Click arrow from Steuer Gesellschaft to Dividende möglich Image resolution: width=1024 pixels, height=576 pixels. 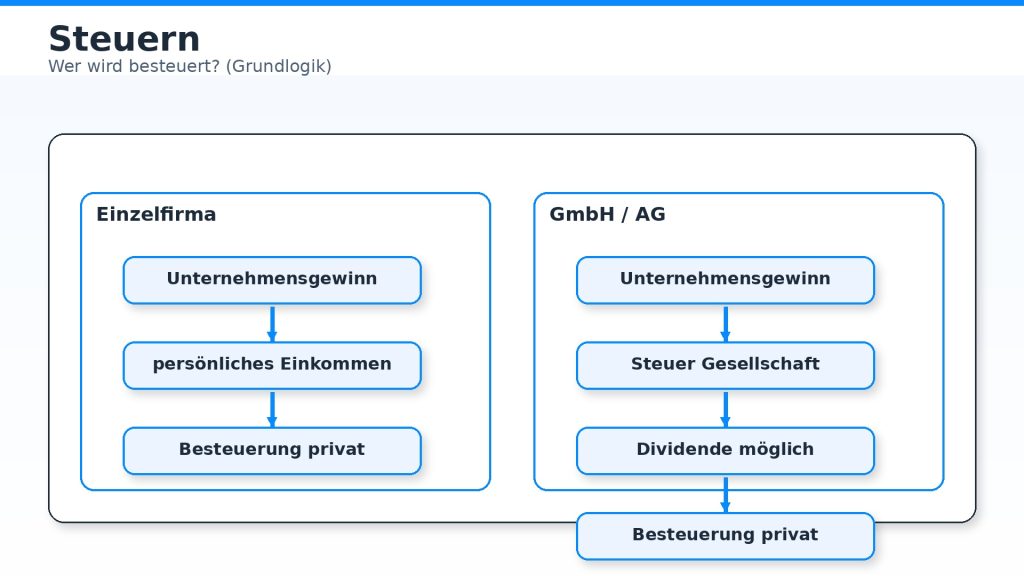click(x=725, y=408)
